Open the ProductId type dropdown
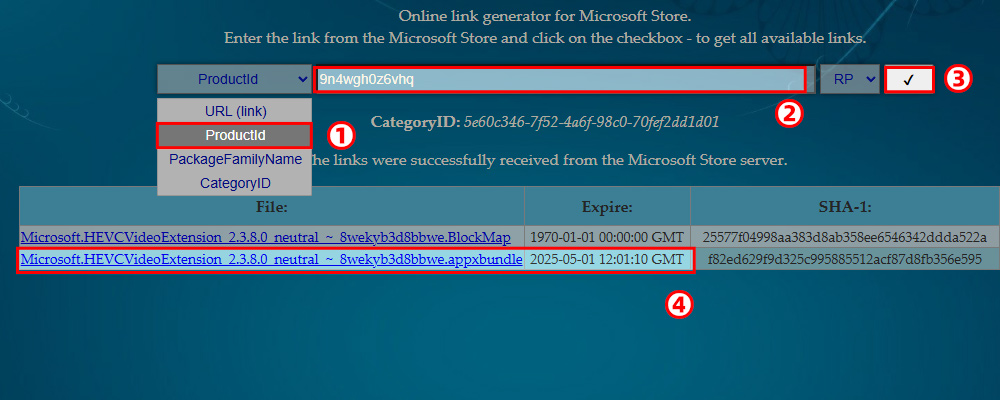Viewport: 1000px width, 400px height. [x=234, y=79]
